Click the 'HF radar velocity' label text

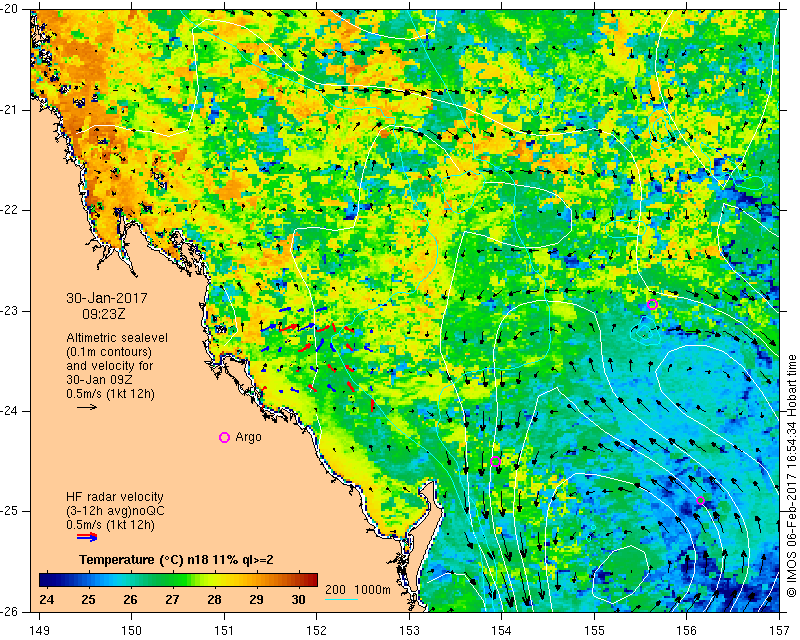tap(115, 497)
